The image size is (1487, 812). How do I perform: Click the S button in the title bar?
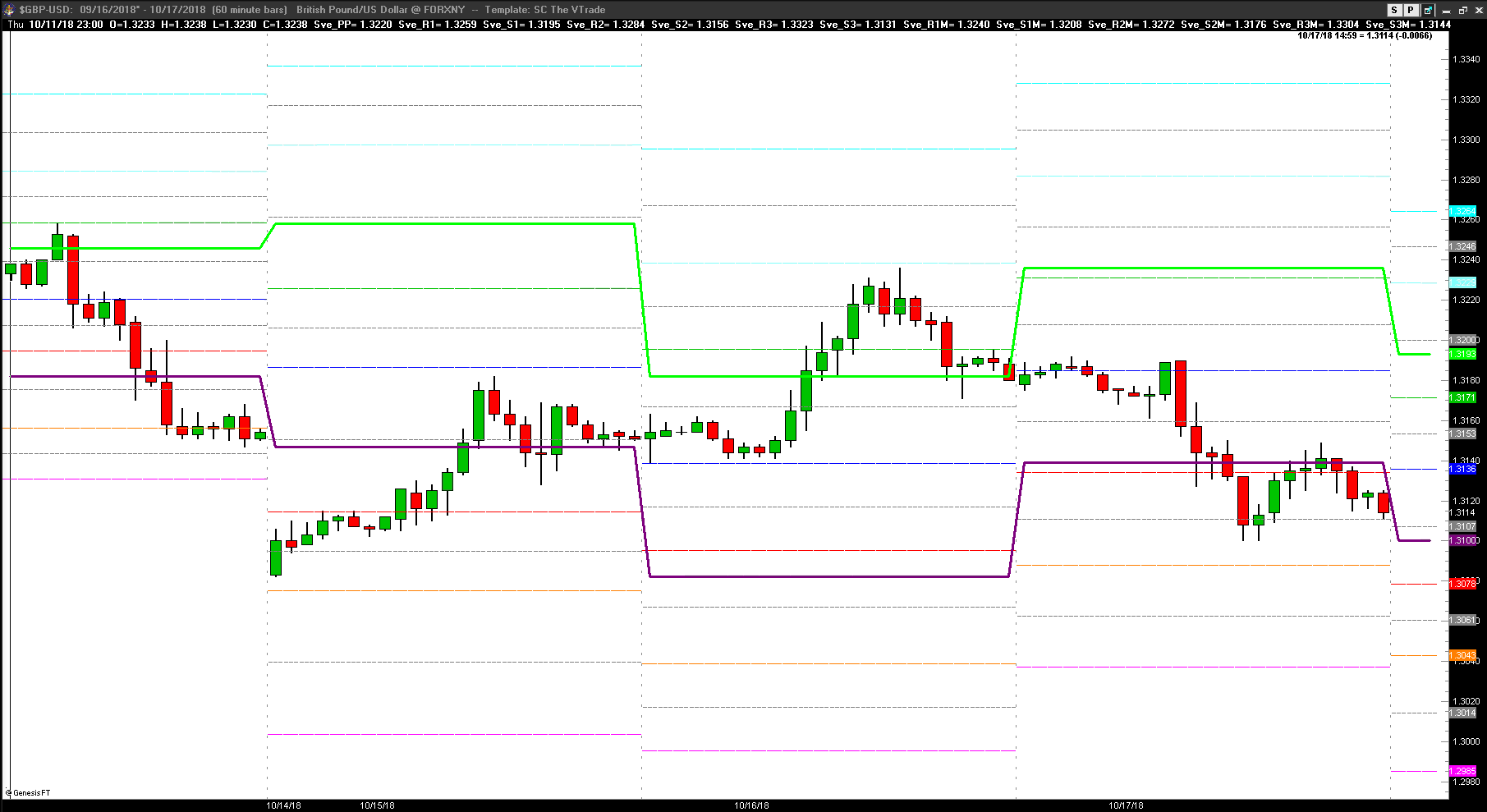(1396, 10)
